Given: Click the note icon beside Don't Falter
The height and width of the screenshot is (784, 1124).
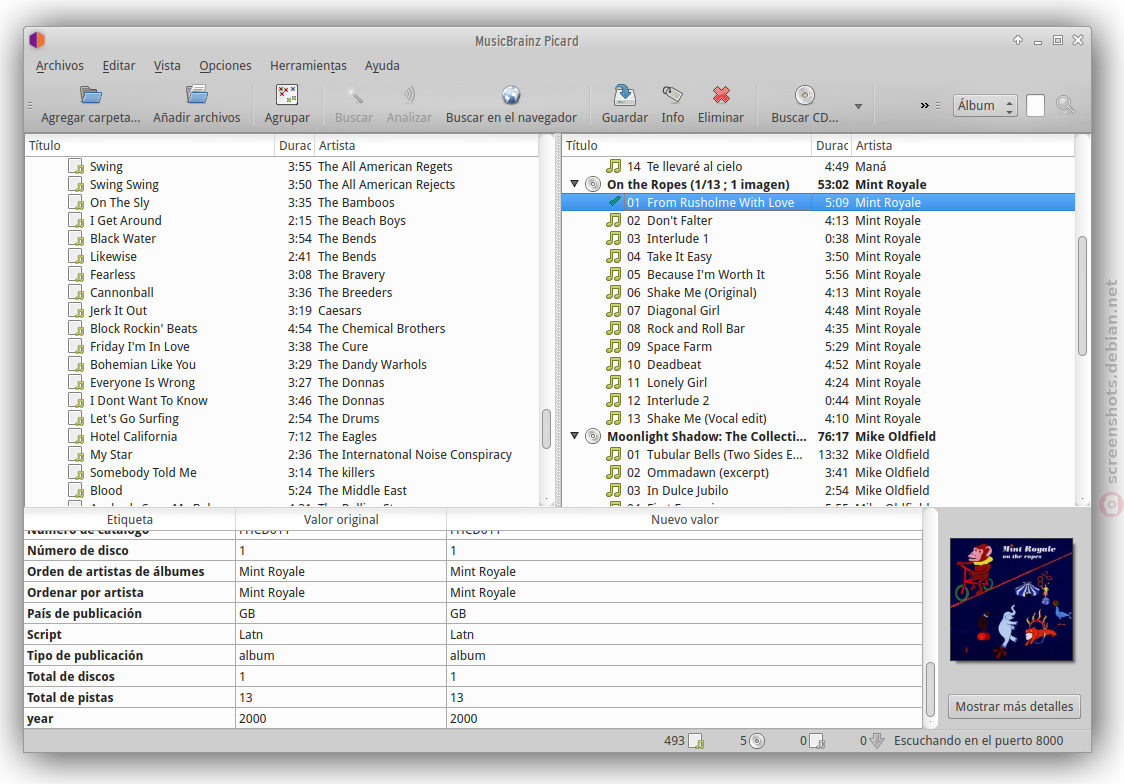Looking at the screenshot, I should (614, 220).
